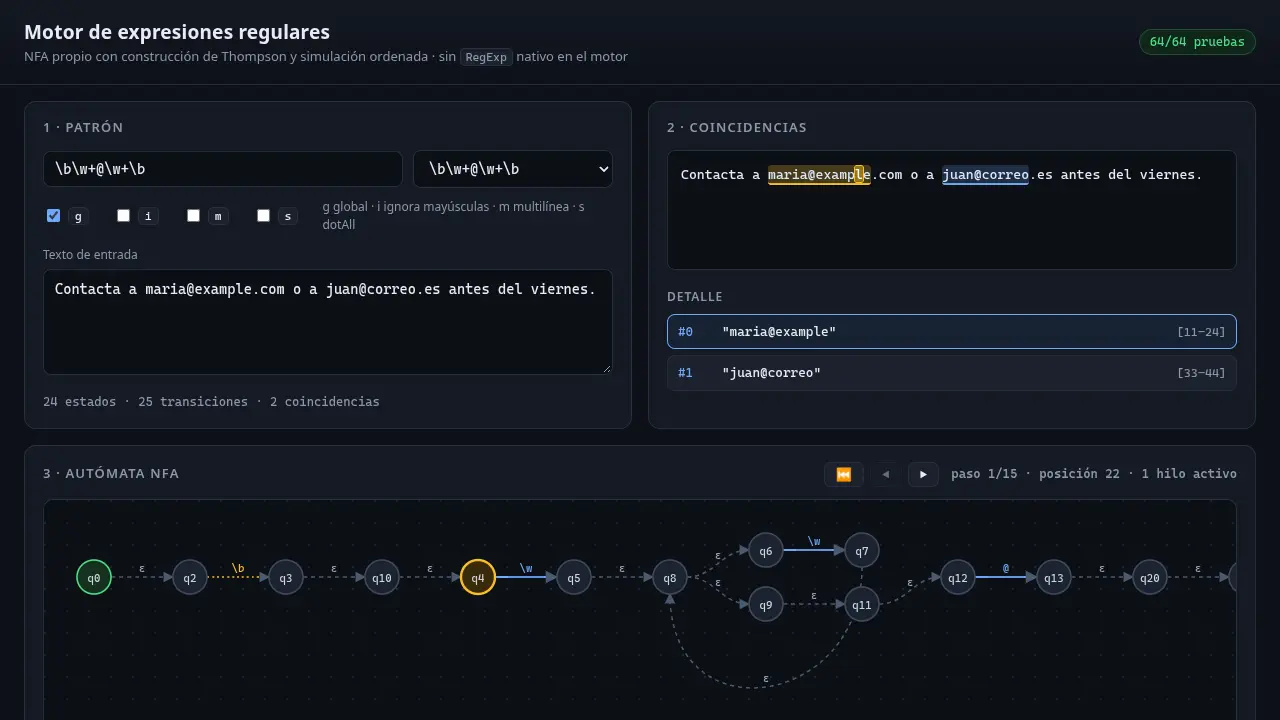Click the highlighted maria@example match in results

[819, 175]
